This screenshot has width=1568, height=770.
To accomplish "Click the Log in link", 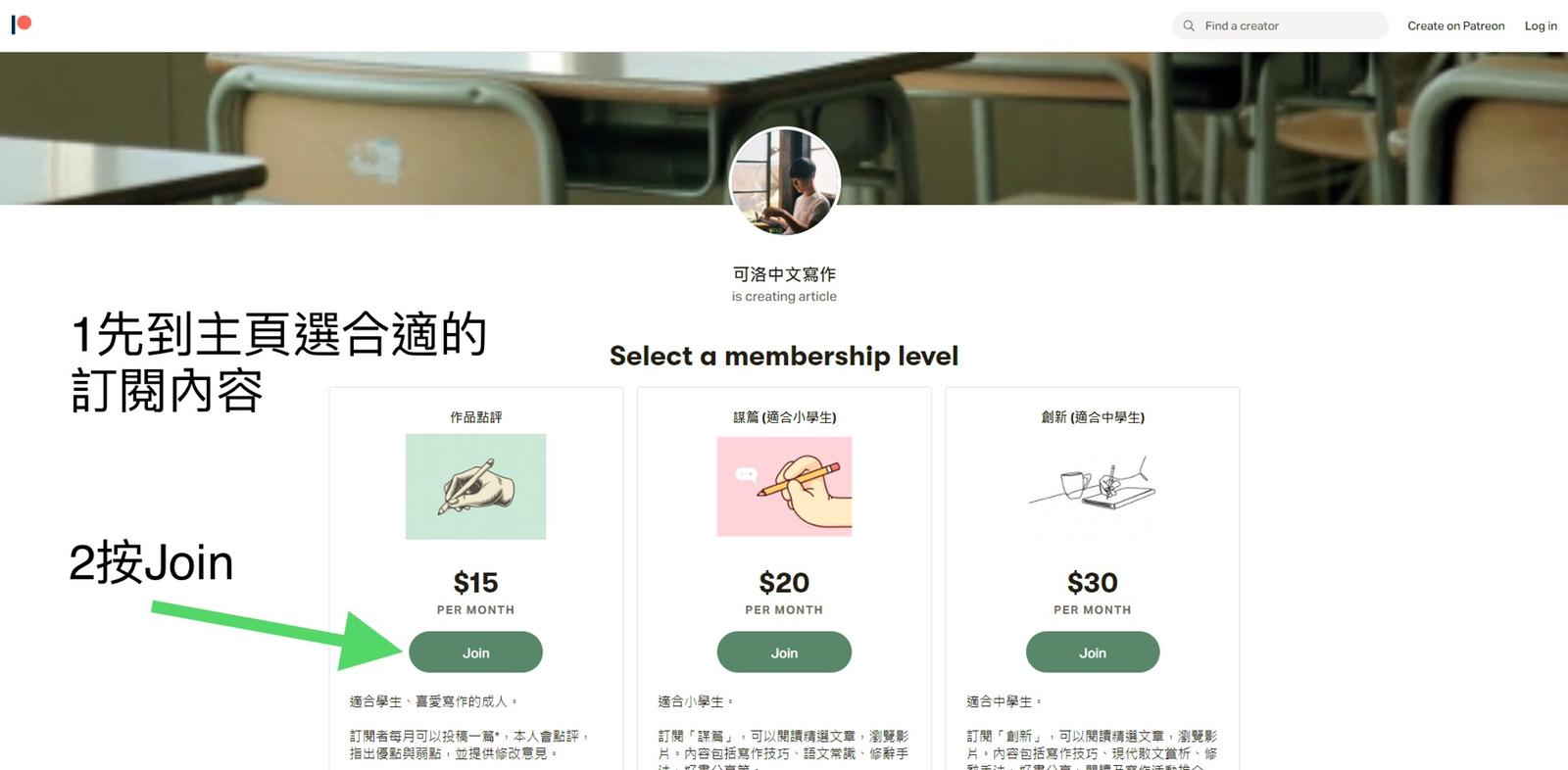I will click(1541, 25).
